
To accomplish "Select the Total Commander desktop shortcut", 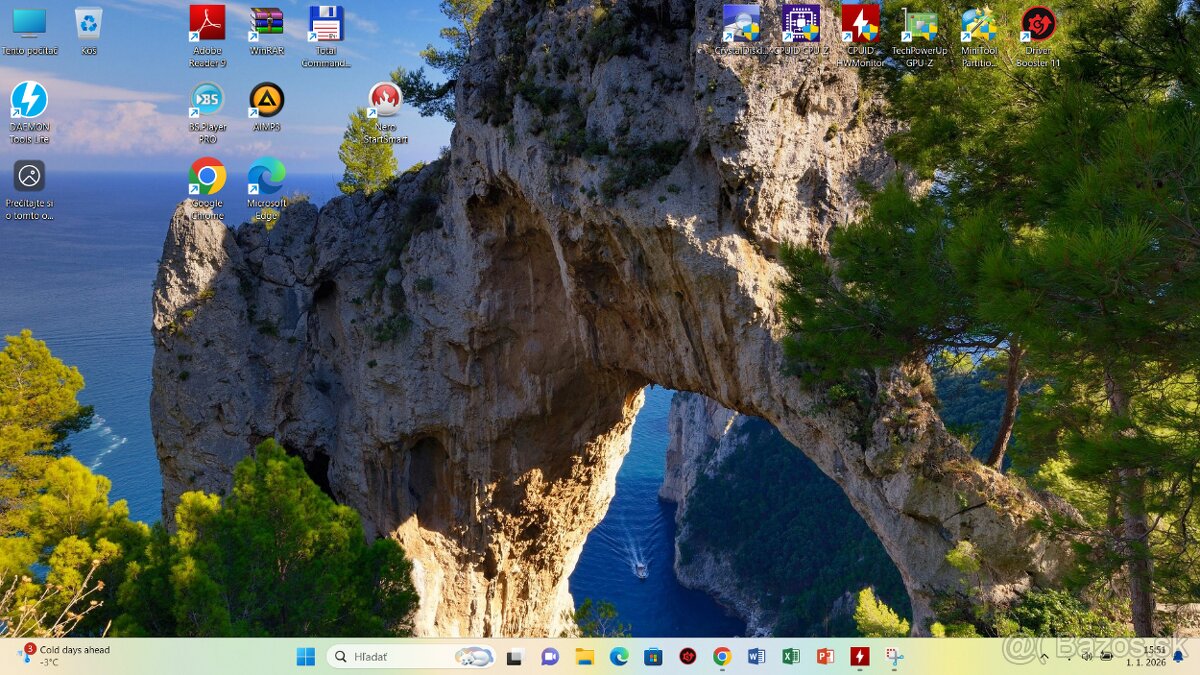I will [x=326, y=24].
